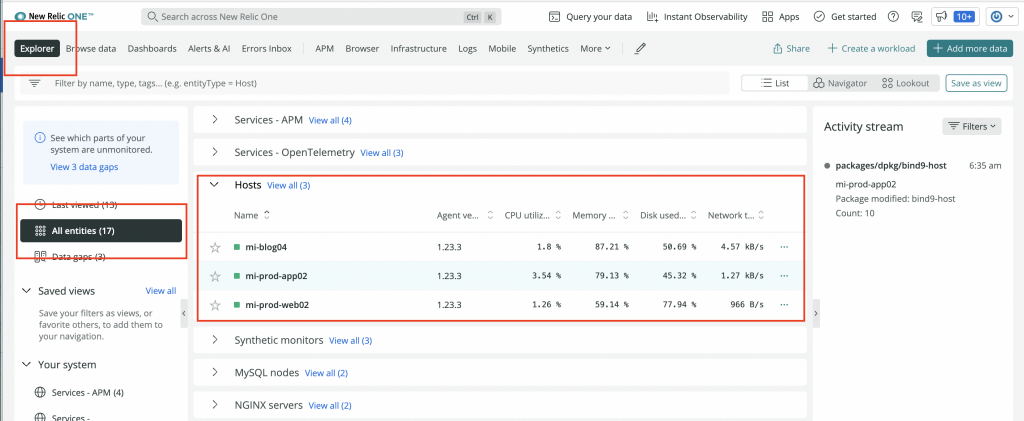Collapse the Hosts section

(x=214, y=185)
